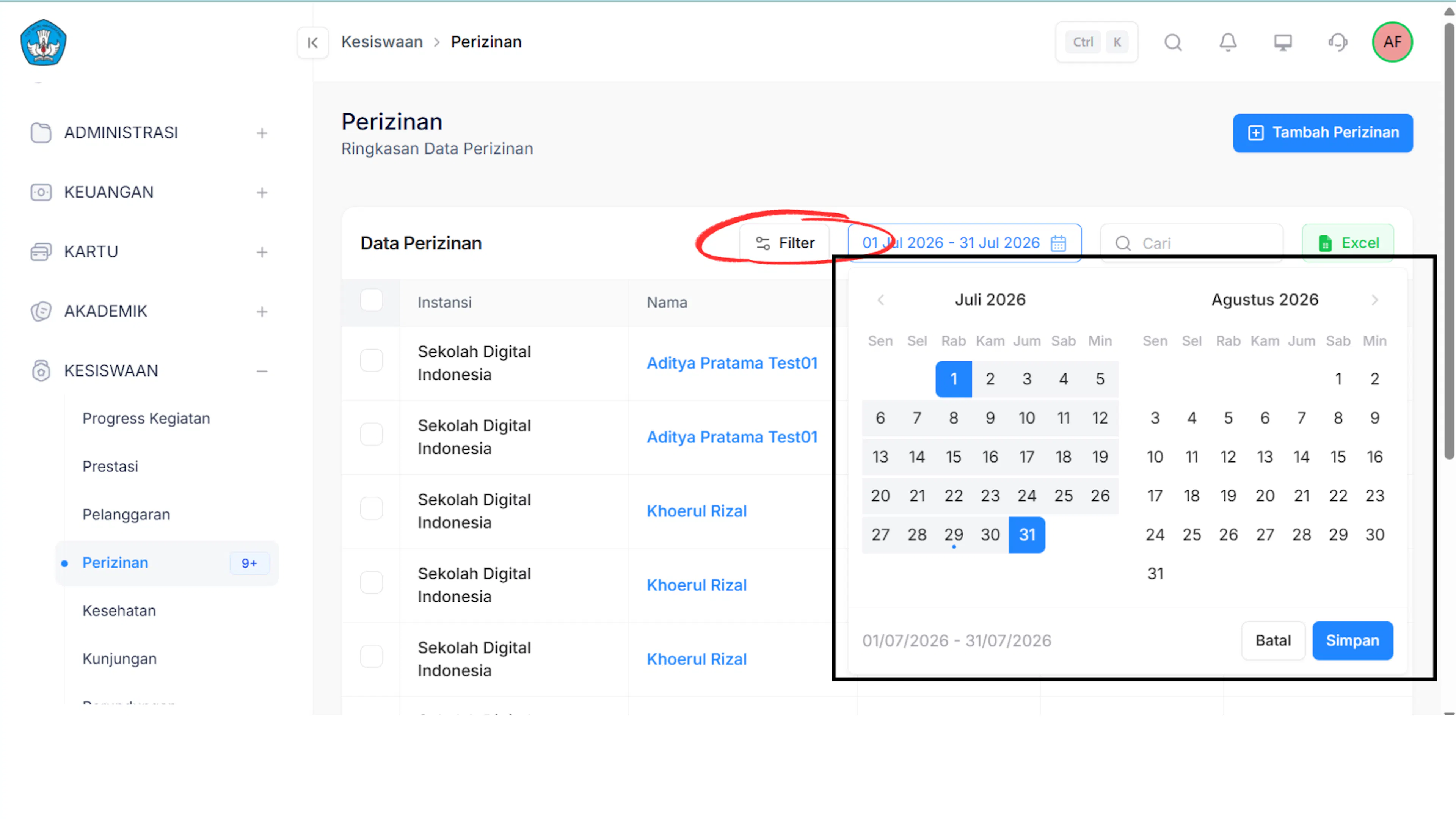Image resolution: width=1456 pixels, height=819 pixels.
Task: Expand the Administrasi menu
Action: click(262, 133)
